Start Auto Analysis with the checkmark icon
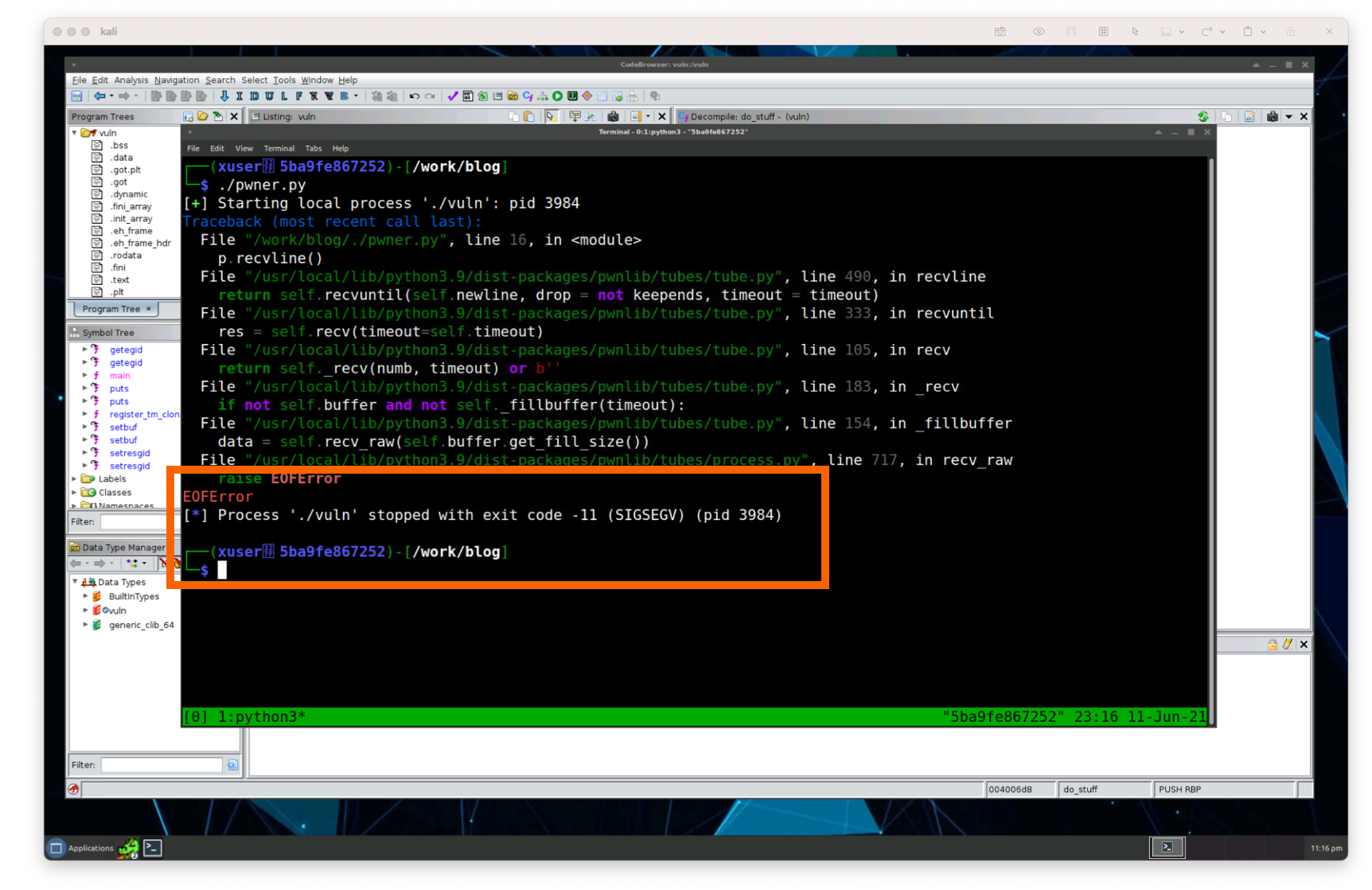The image size is (1372, 890). coord(453,96)
